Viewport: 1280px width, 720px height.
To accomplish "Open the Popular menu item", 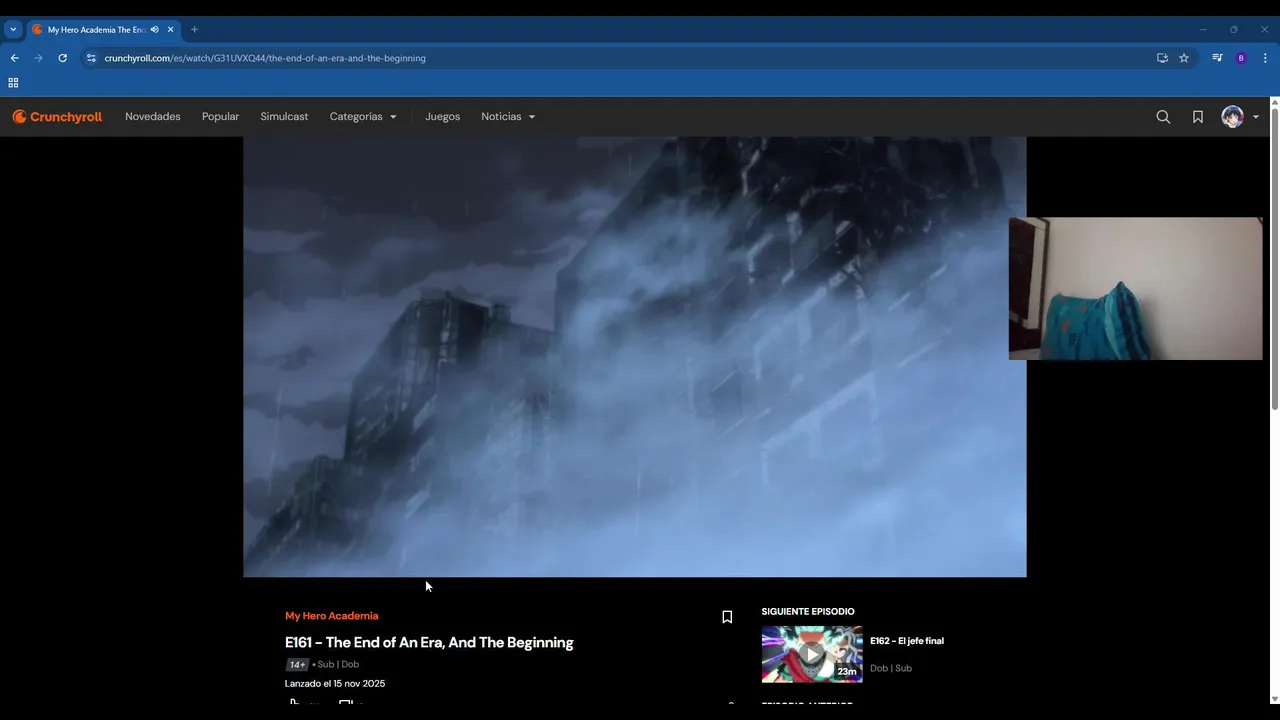I will point(220,117).
